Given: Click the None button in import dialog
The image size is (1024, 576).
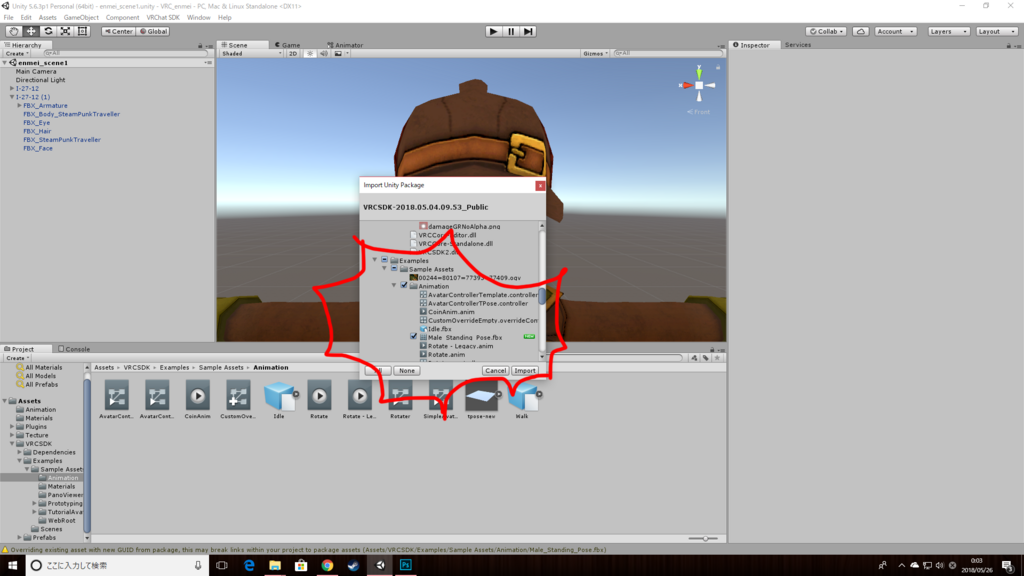Looking at the screenshot, I should pos(406,370).
